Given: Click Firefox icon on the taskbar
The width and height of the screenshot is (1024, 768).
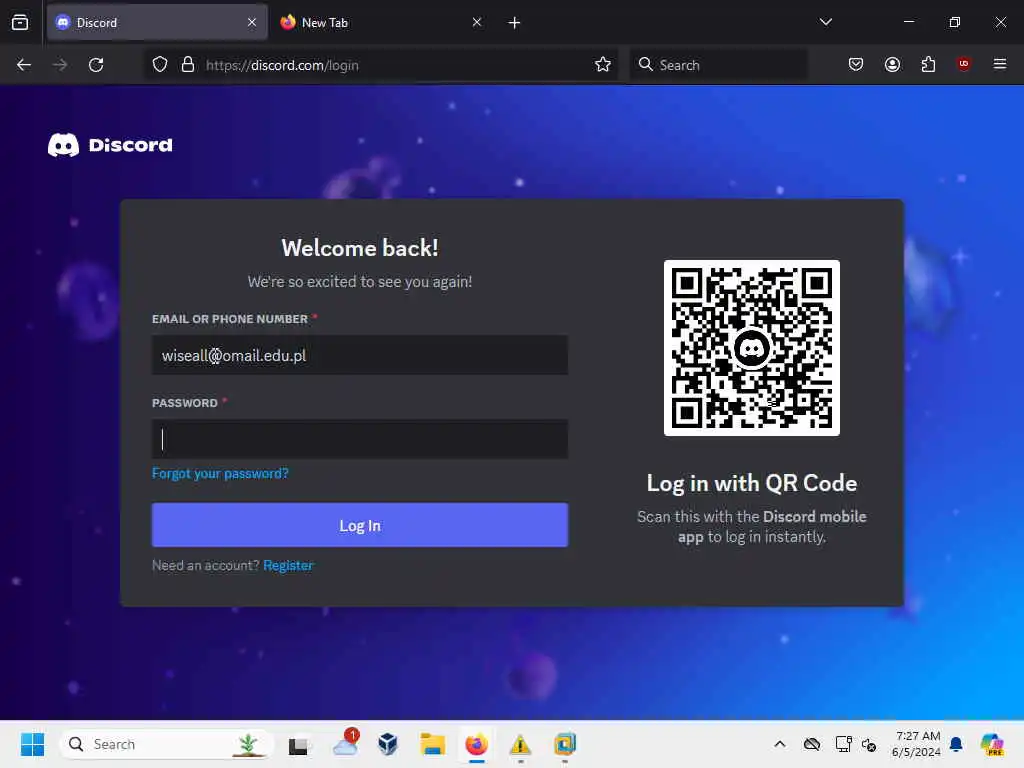Looking at the screenshot, I should (x=477, y=744).
